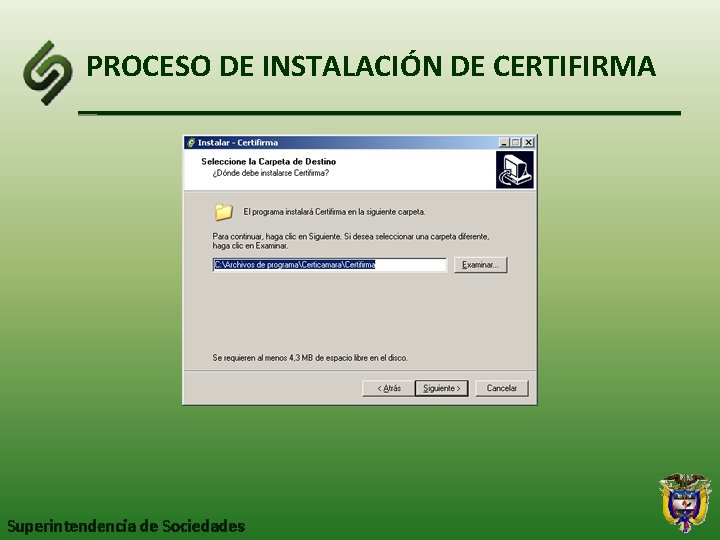Click the green Superintendencia logo
The height and width of the screenshot is (540, 720).
(48, 73)
